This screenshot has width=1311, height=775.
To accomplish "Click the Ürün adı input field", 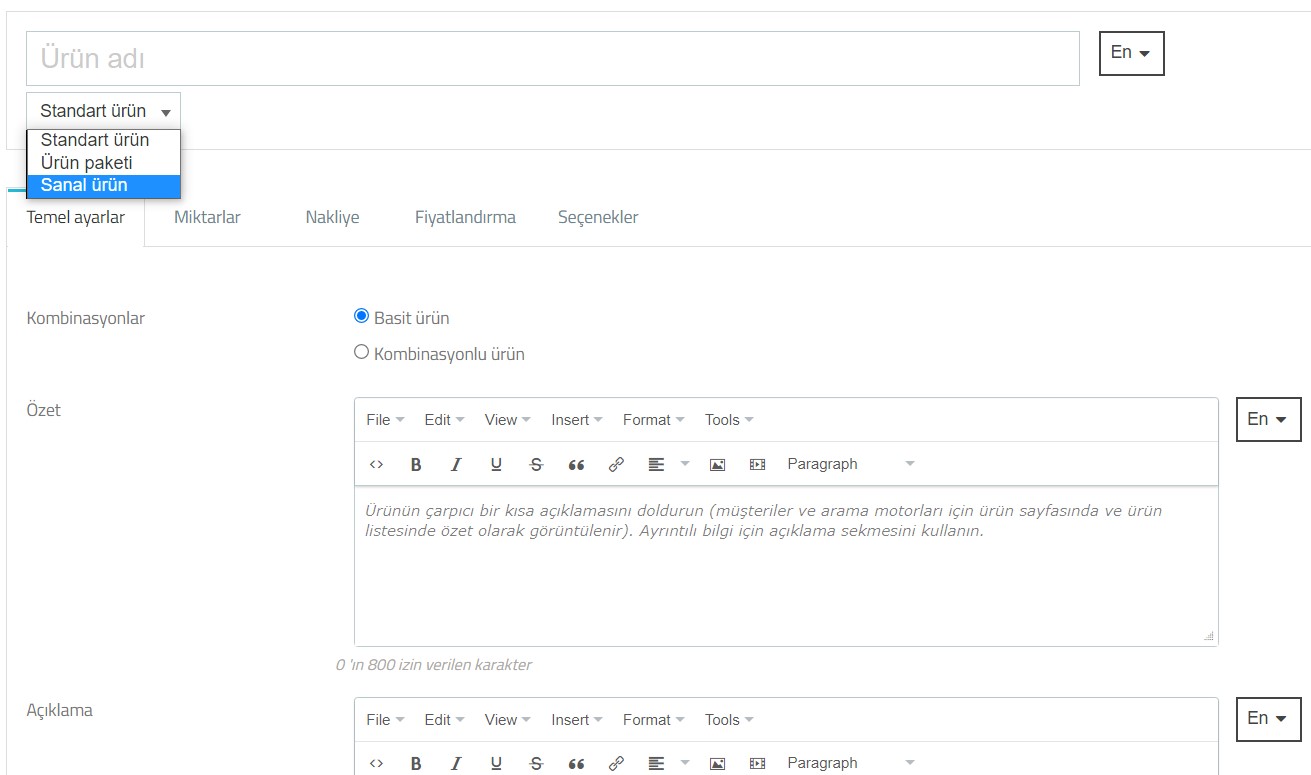I will coord(552,58).
